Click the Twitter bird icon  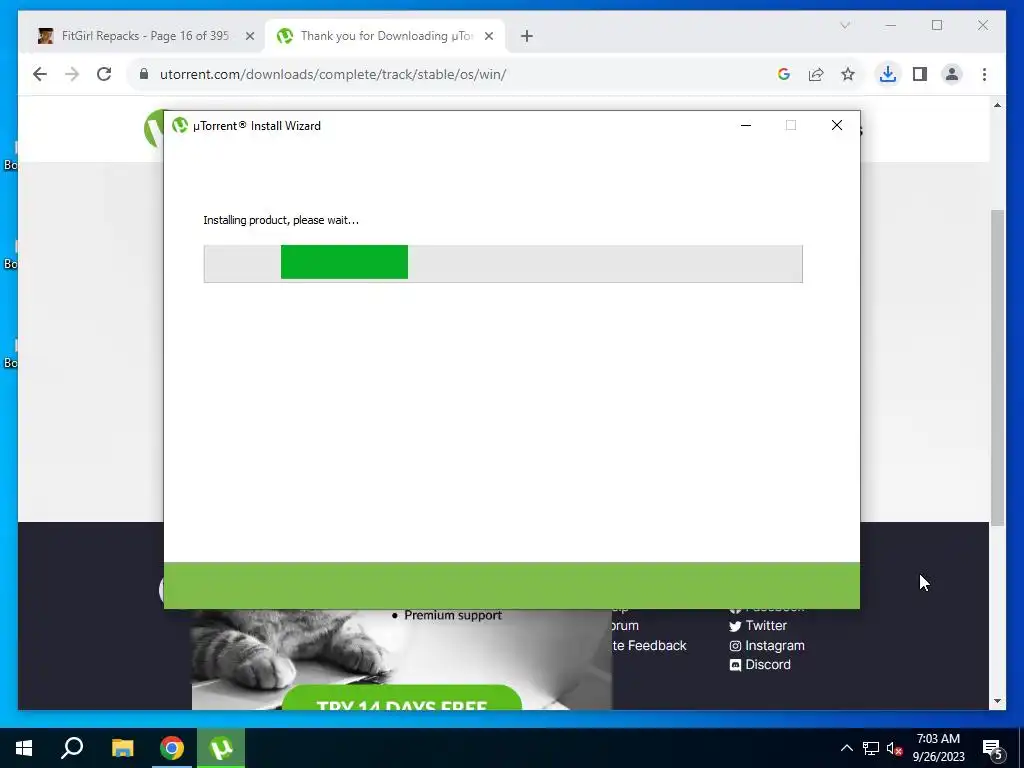(x=735, y=626)
